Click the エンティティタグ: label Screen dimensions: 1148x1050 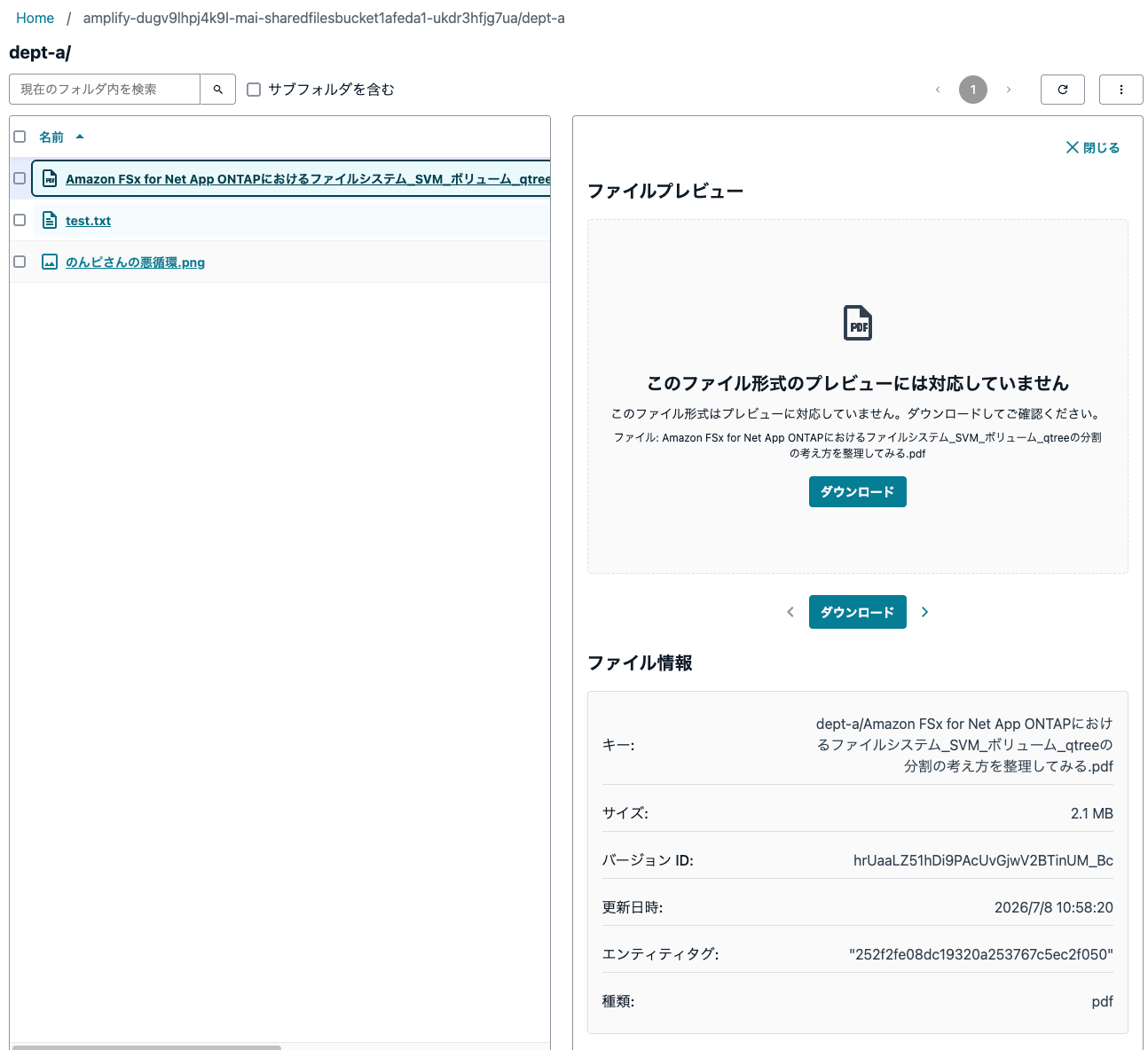(661, 954)
